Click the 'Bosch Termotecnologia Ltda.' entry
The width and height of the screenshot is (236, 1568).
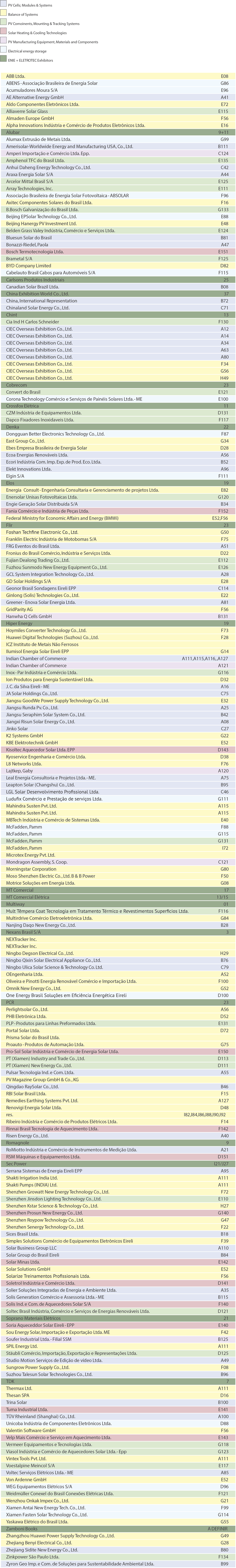[x=118, y=251]
